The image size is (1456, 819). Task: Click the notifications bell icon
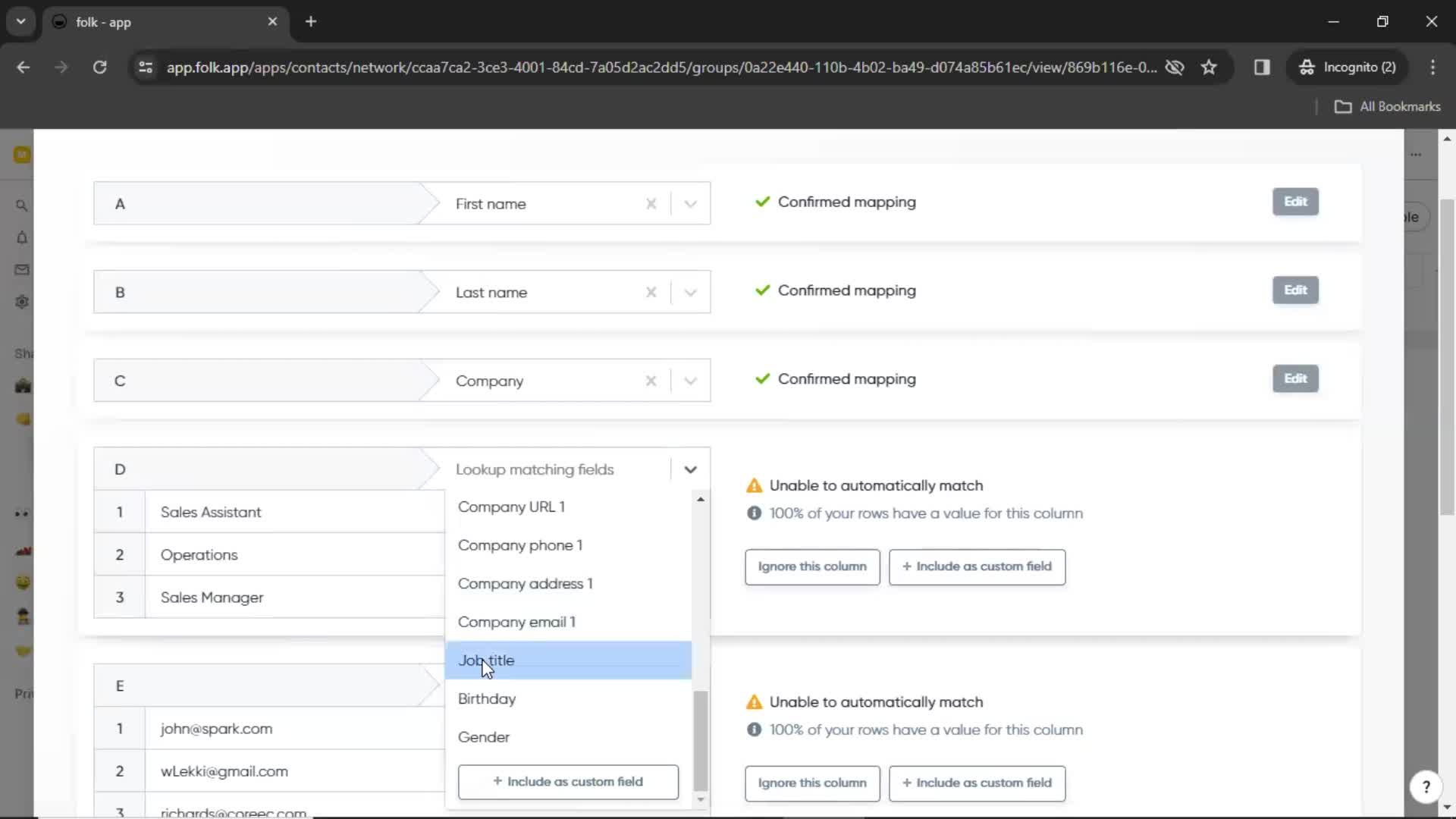(x=22, y=237)
